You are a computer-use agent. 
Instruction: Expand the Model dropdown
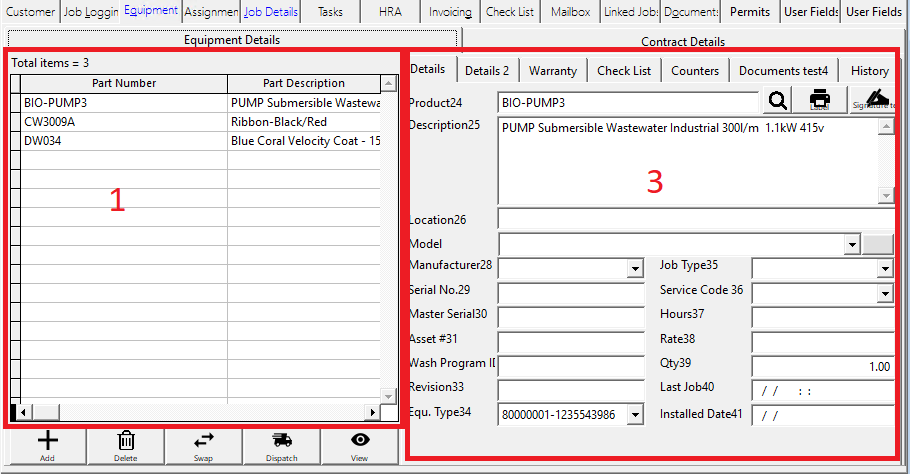click(851, 244)
